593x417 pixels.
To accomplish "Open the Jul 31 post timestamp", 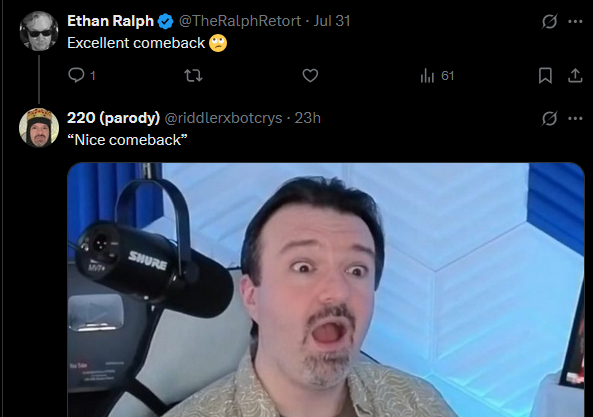I will tap(332, 21).
